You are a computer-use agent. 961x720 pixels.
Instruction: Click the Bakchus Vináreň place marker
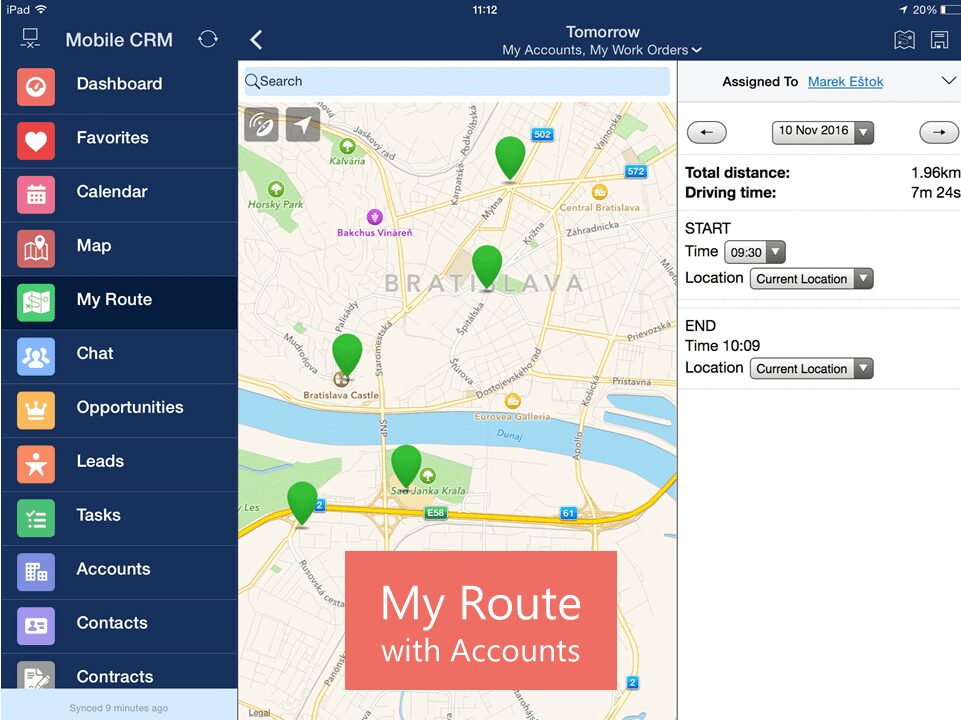(x=374, y=217)
